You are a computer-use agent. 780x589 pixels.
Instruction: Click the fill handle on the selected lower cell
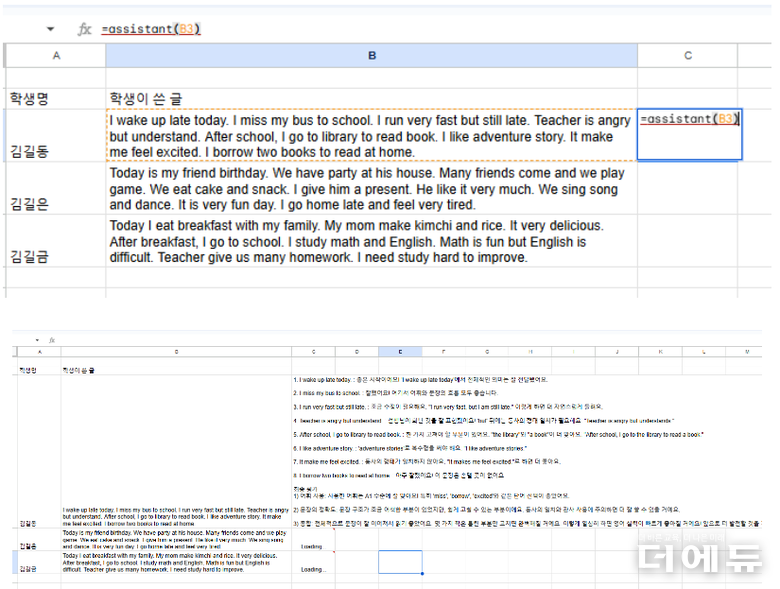coord(422,574)
